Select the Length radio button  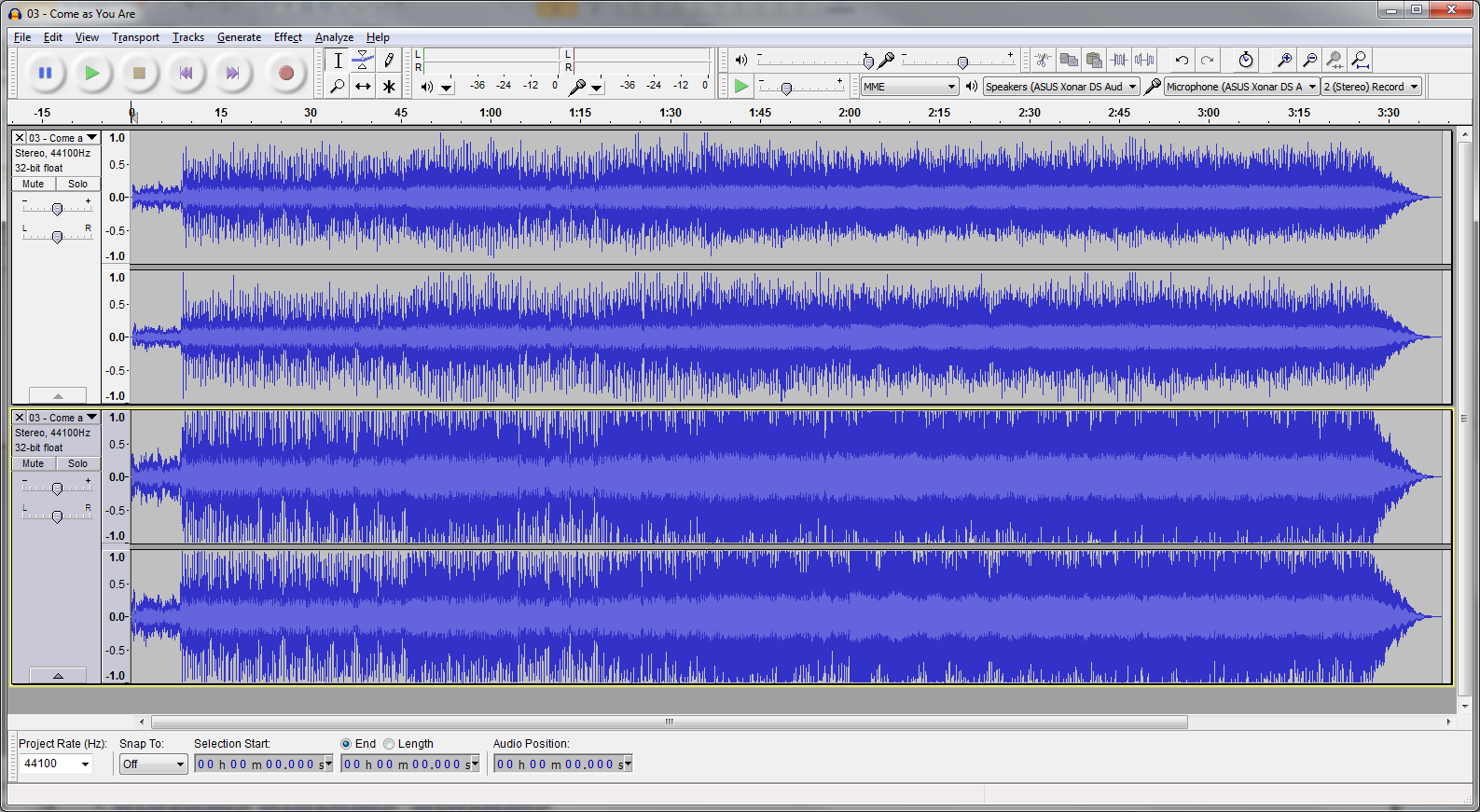pos(389,744)
